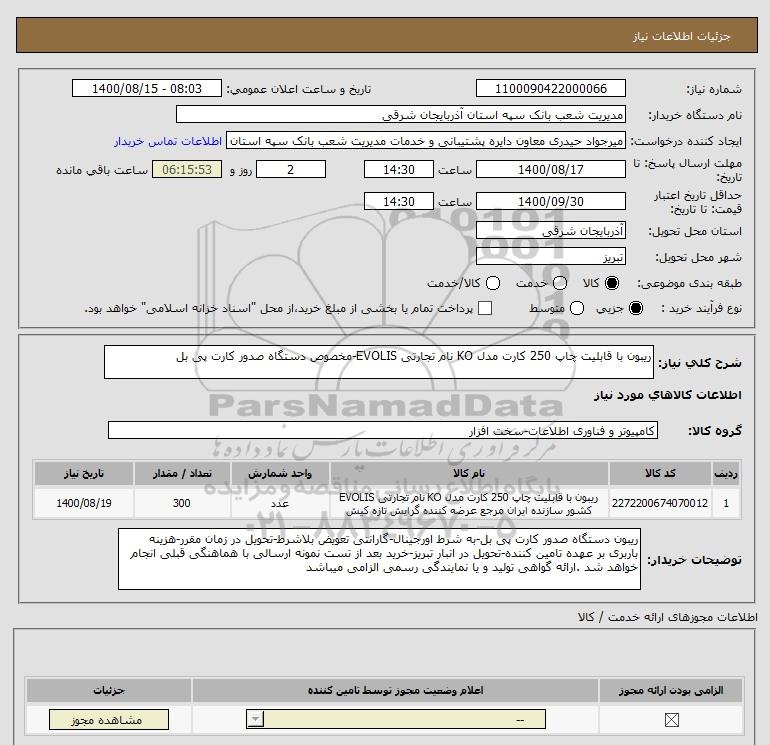Toggle the mandatory license checkbox
770x745 pixels.
click(671, 720)
